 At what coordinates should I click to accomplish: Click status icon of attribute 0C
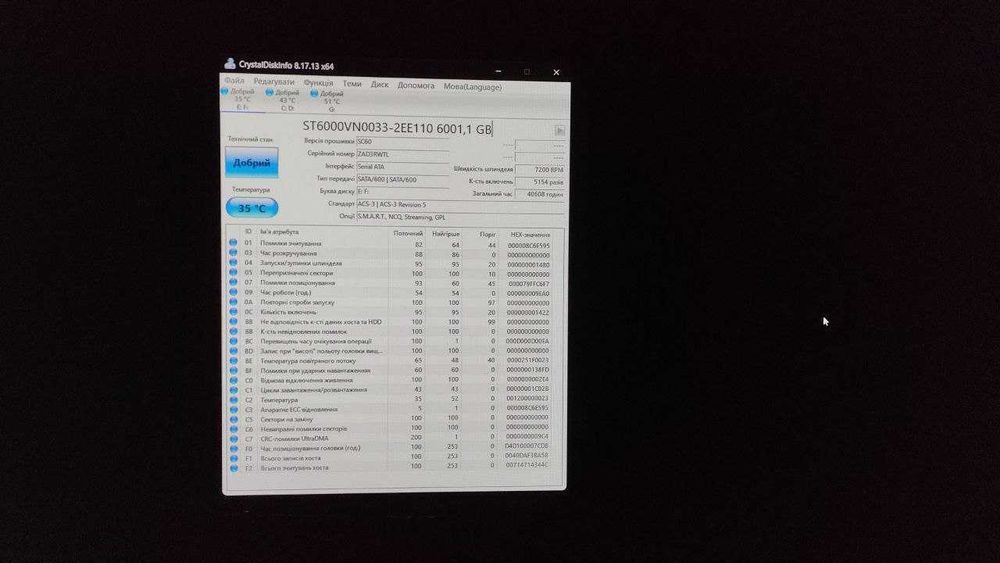point(233,312)
